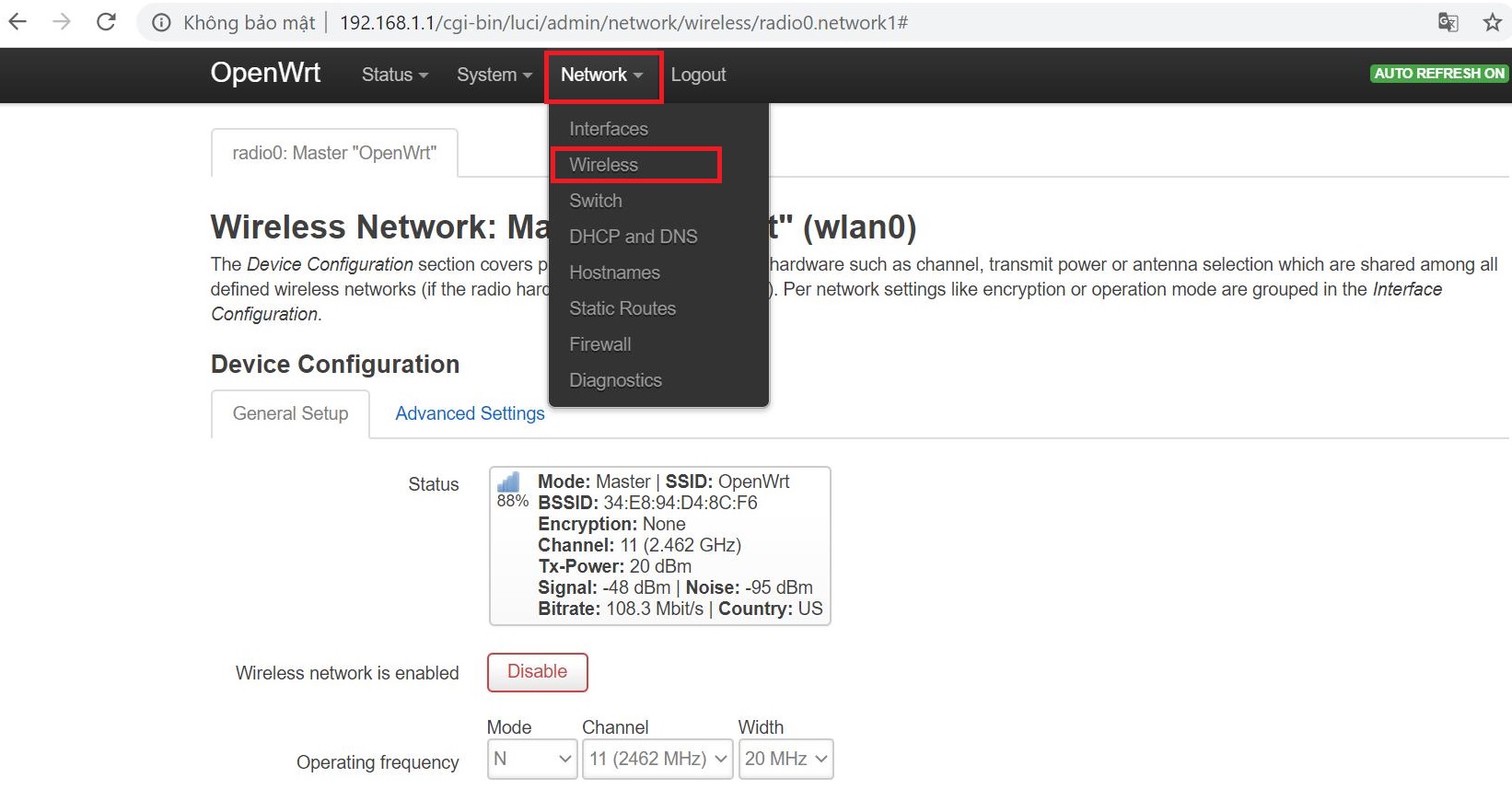
Task: Click the 'Channel: 11 (2.462 GHz)' status line
Action: [639, 545]
